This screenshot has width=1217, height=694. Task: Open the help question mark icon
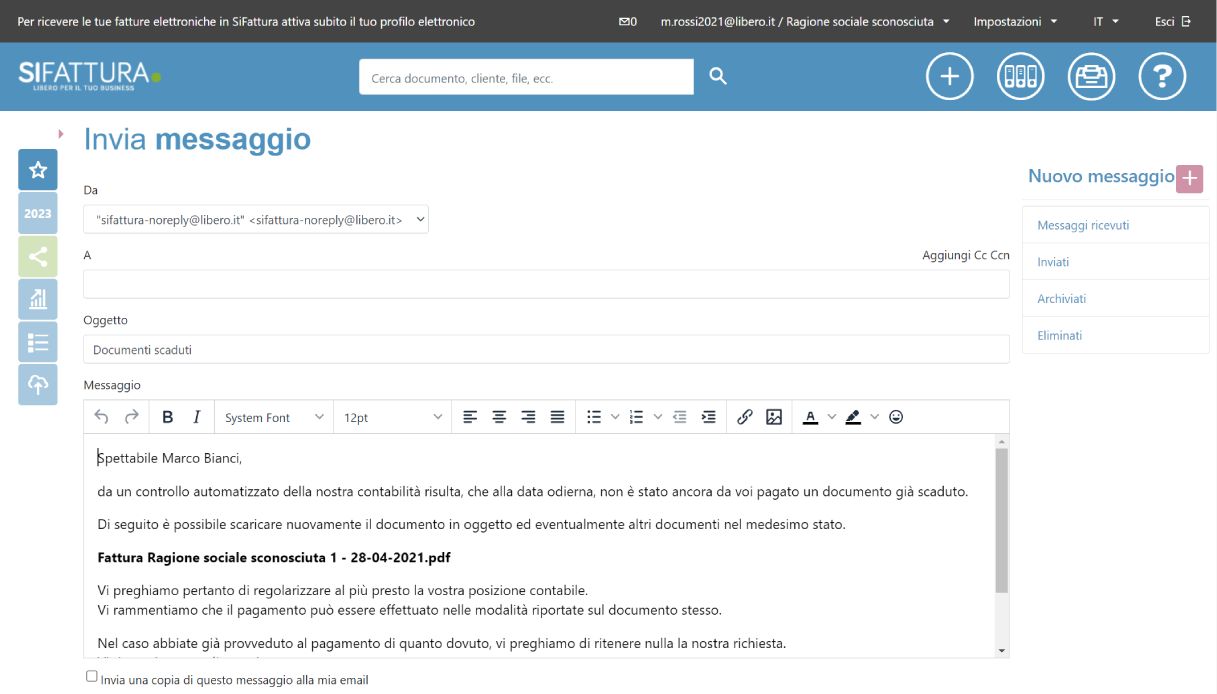point(1163,76)
